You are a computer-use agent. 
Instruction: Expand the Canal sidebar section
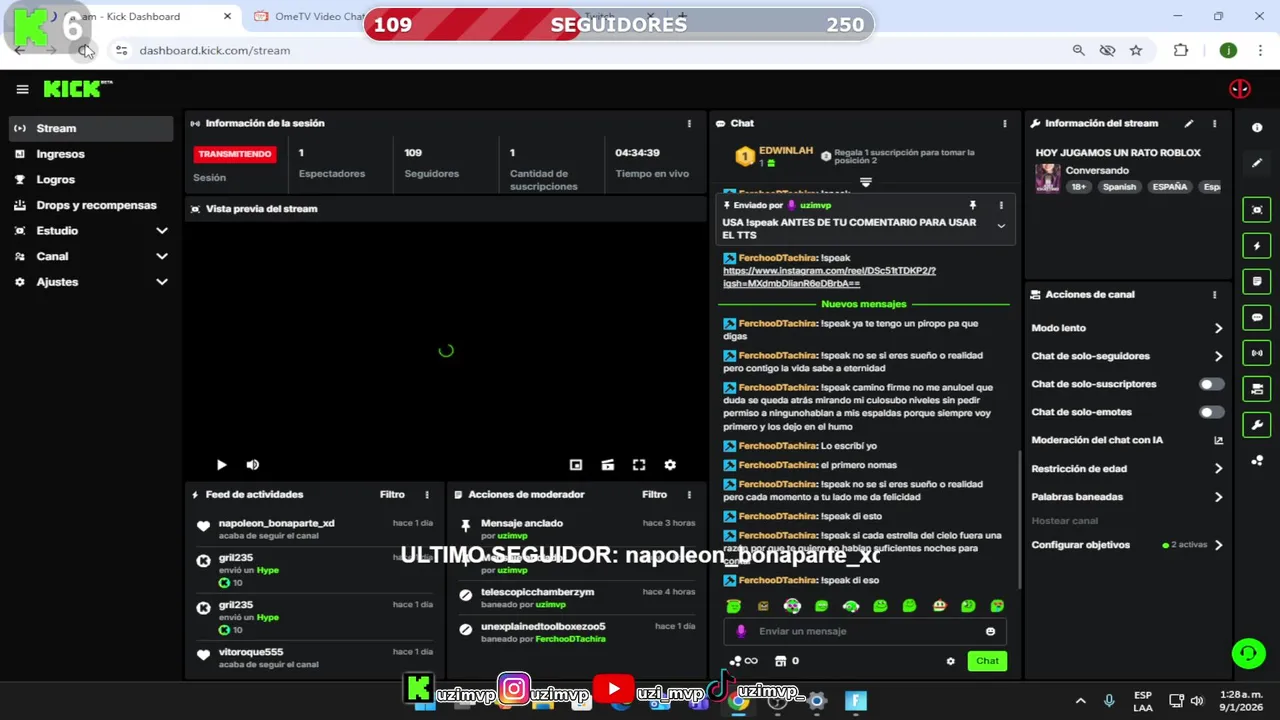pyautogui.click(x=162, y=257)
